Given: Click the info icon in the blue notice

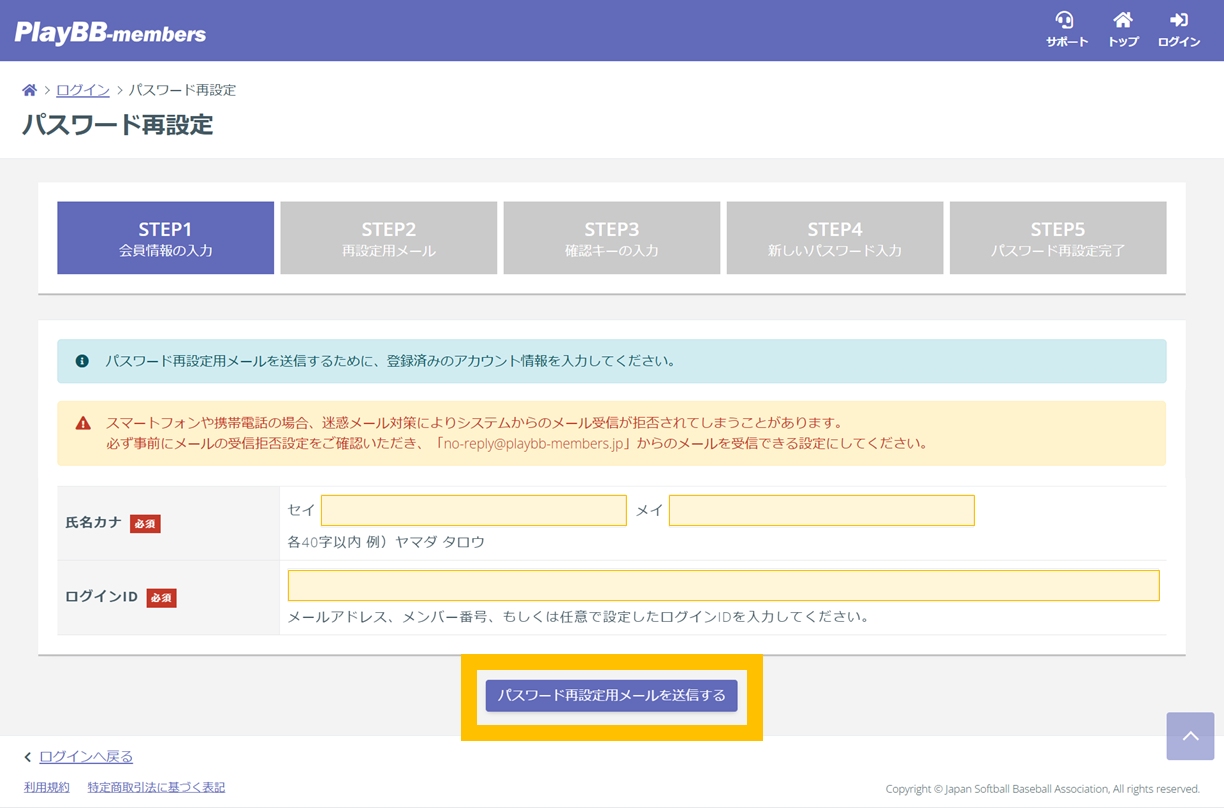Looking at the screenshot, I should (x=82, y=361).
